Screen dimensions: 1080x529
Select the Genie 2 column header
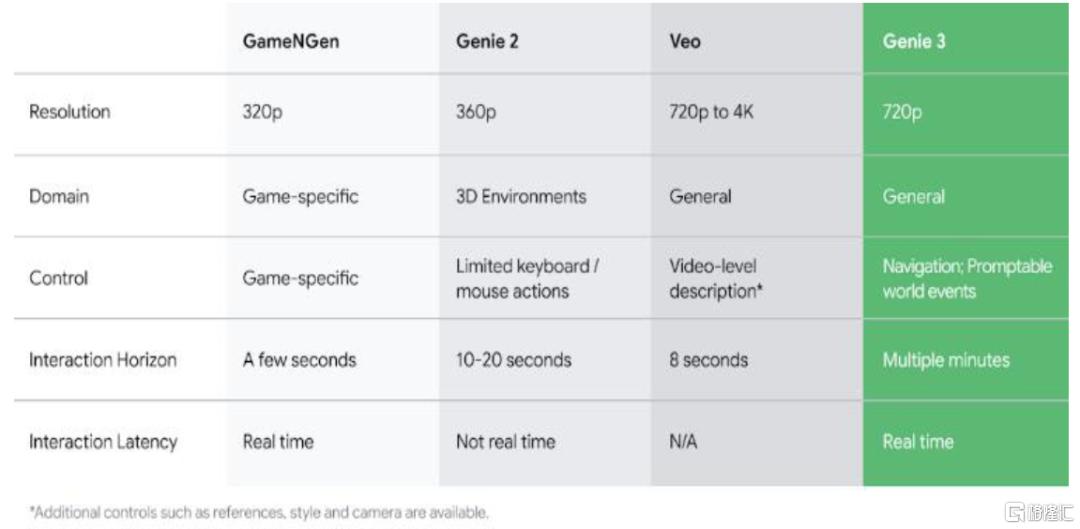click(x=487, y=41)
